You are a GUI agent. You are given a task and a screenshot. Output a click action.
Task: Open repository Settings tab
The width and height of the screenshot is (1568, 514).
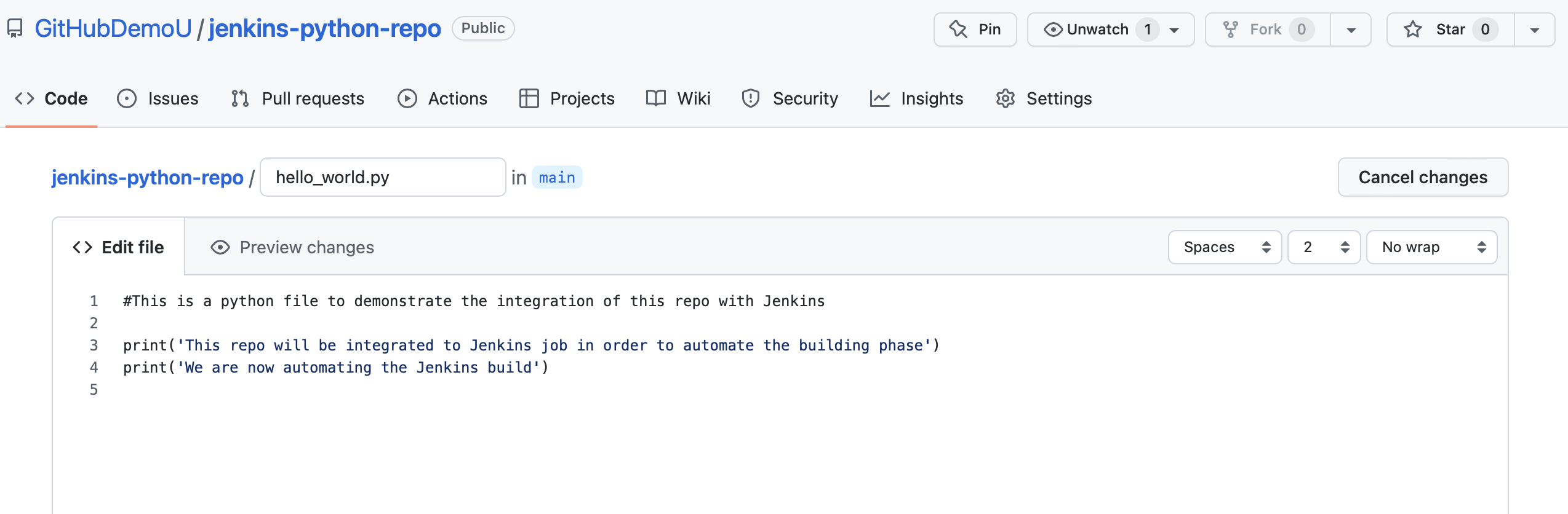[1044, 98]
